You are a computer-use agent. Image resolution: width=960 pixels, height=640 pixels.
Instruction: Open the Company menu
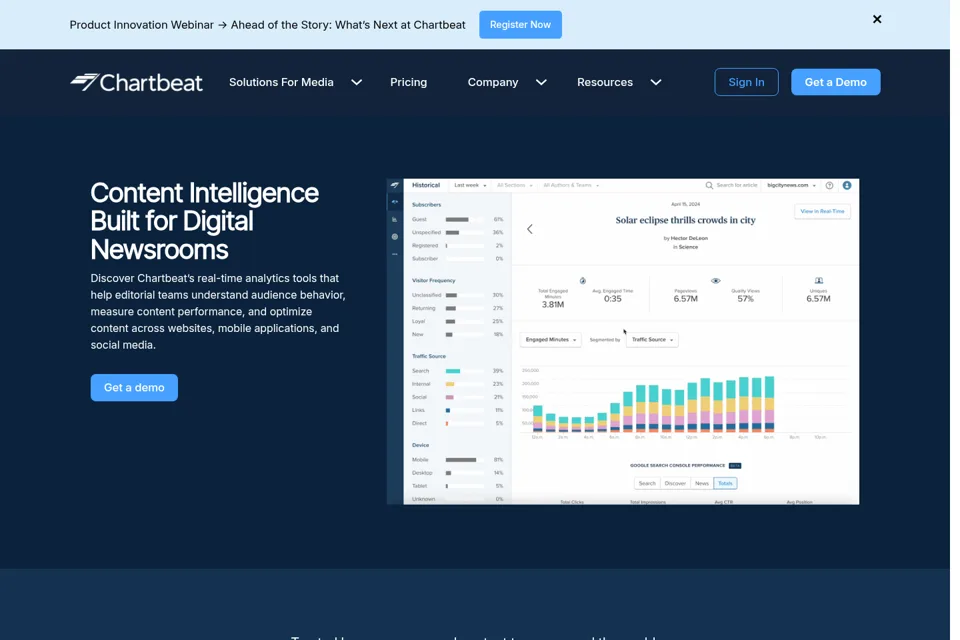(x=493, y=82)
